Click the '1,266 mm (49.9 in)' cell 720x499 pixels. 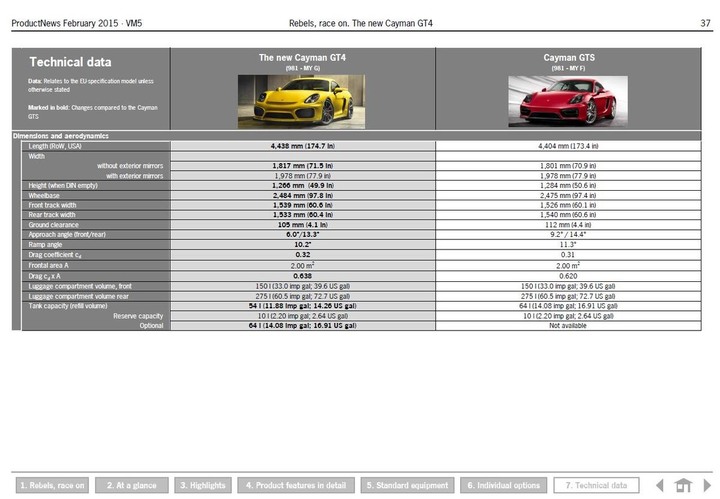click(303, 185)
